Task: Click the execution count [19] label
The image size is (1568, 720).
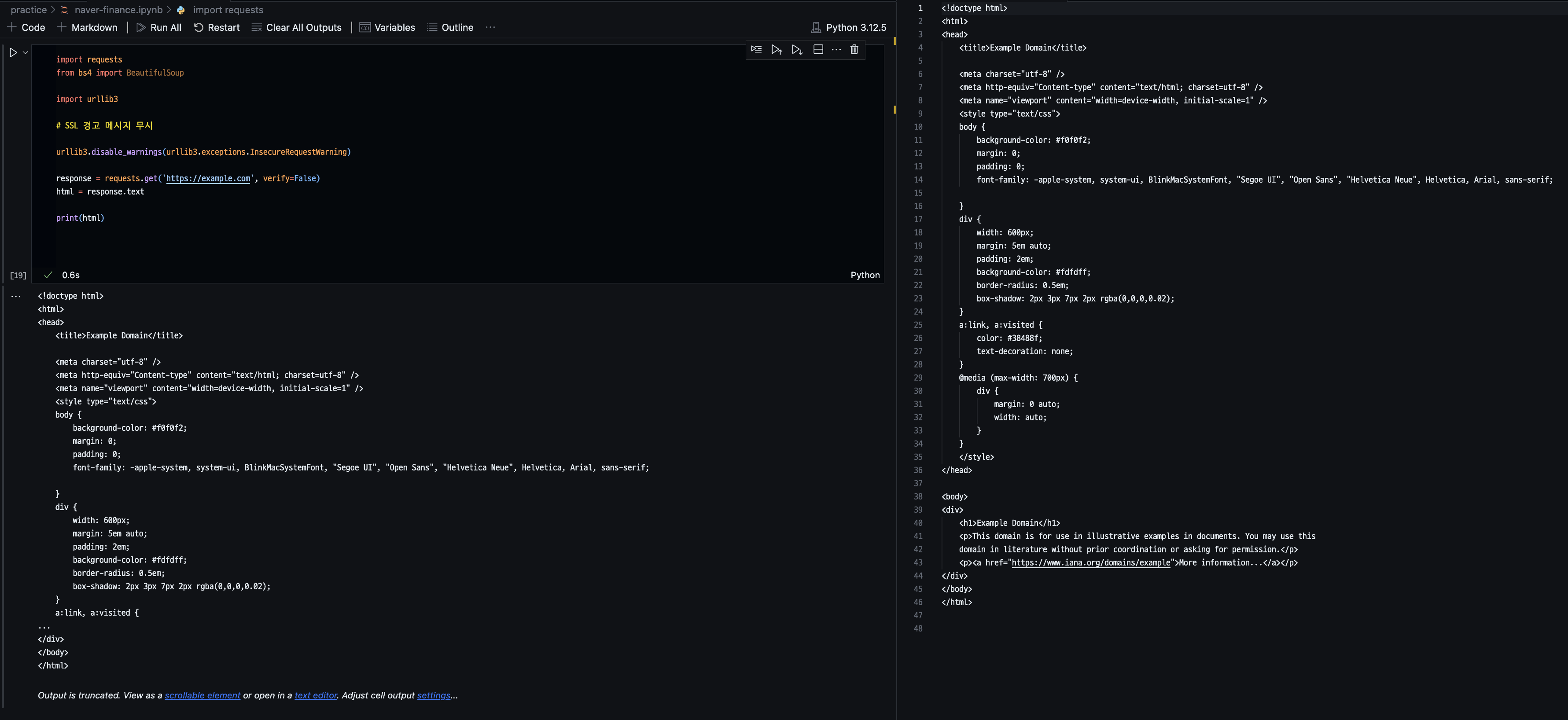Action: tap(18, 275)
